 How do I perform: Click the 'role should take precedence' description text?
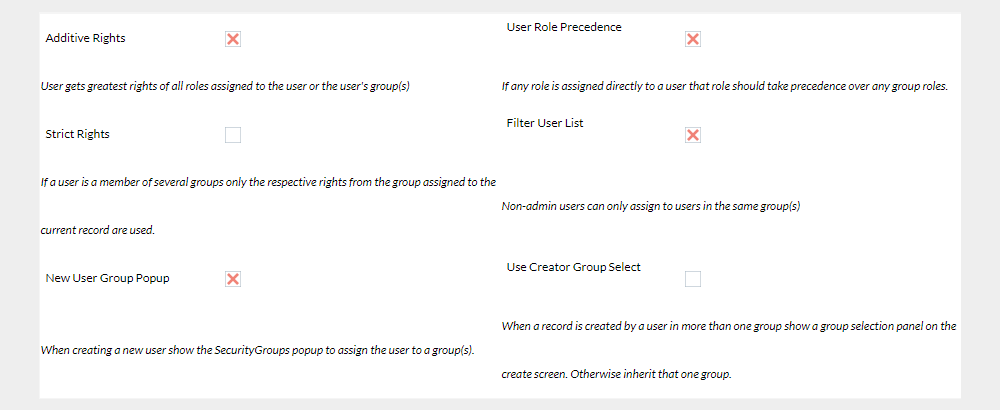[x=724, y=86]
